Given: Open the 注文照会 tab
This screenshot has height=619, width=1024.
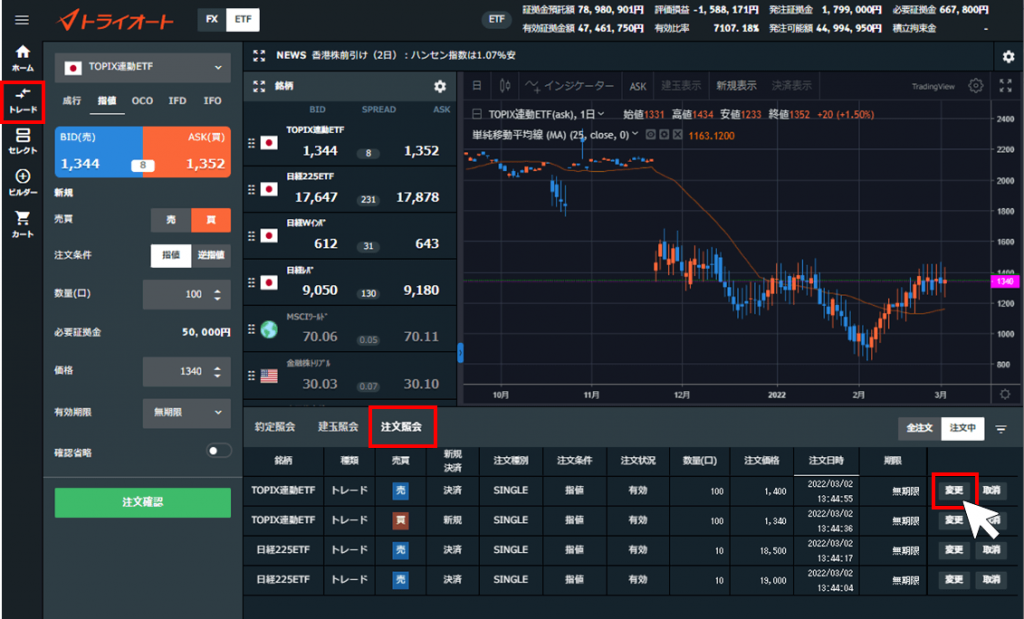Looking at the screenshot, I should tap(401, 427).
